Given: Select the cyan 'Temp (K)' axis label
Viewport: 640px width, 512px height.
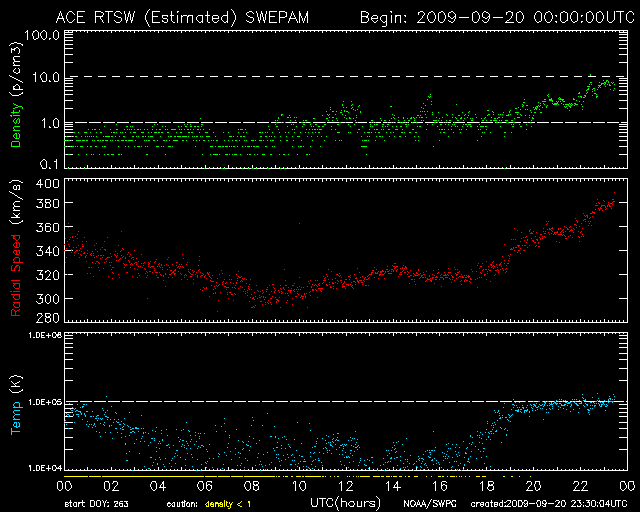Looking at the screenshot, I should coord(16,405).
